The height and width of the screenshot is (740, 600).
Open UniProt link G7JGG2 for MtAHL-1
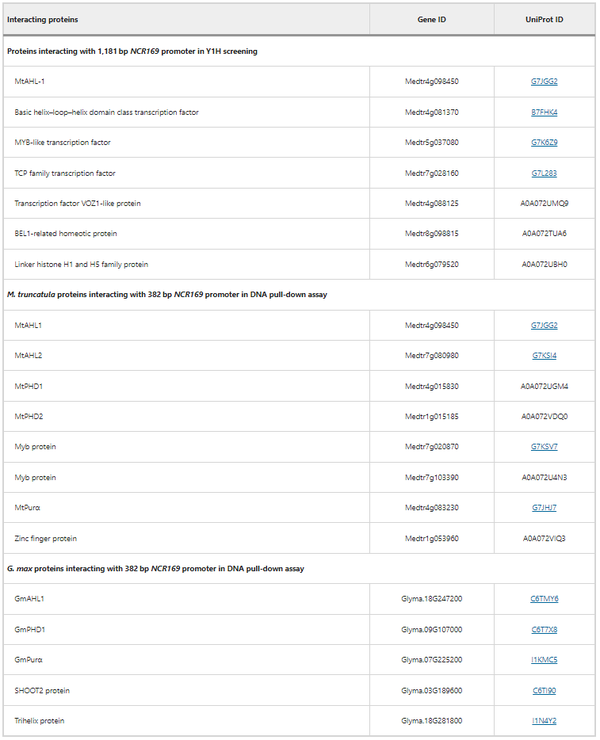[544, 81]
